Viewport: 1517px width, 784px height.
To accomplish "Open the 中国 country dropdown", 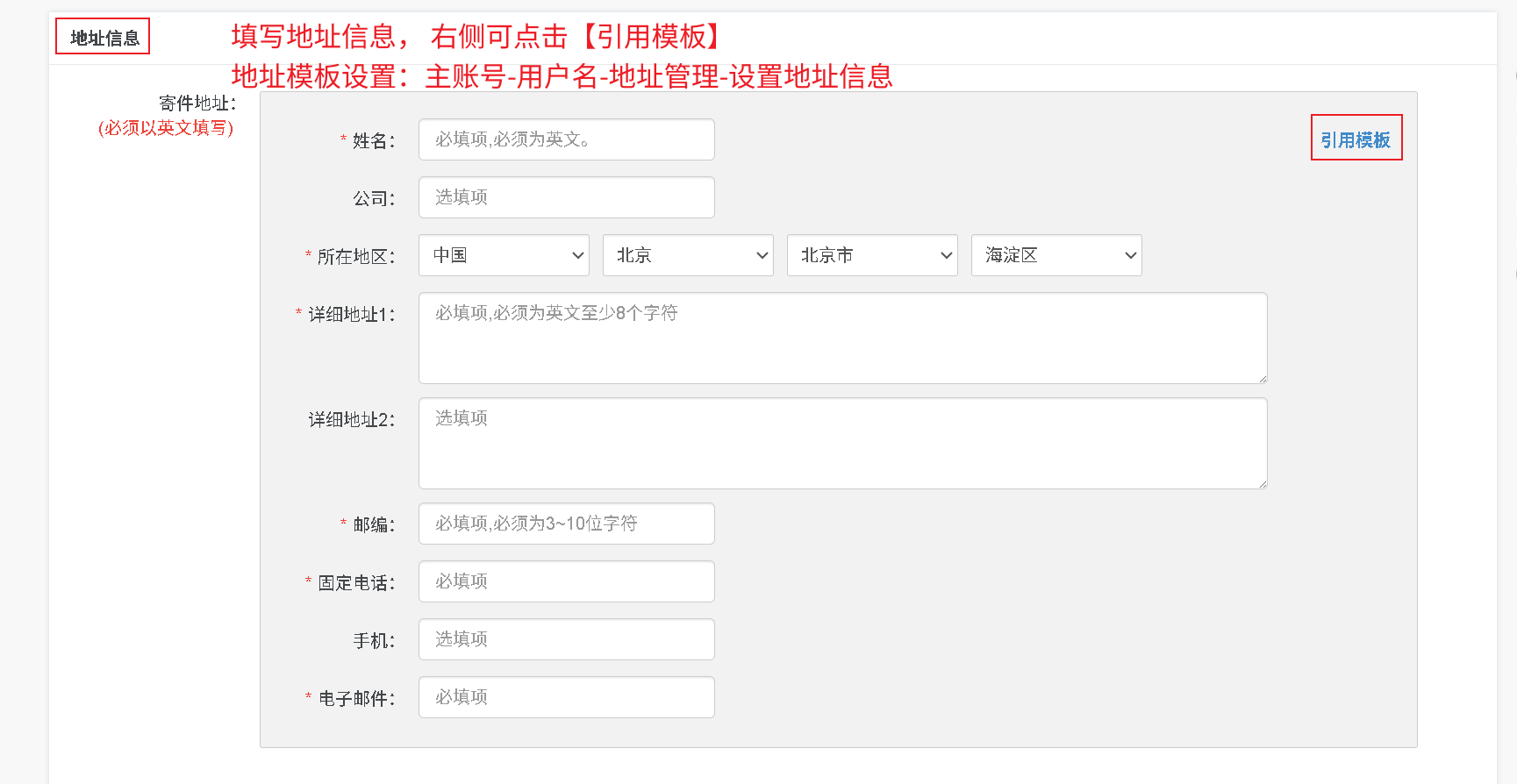I will pyautogui.click(x=504, y=255).
